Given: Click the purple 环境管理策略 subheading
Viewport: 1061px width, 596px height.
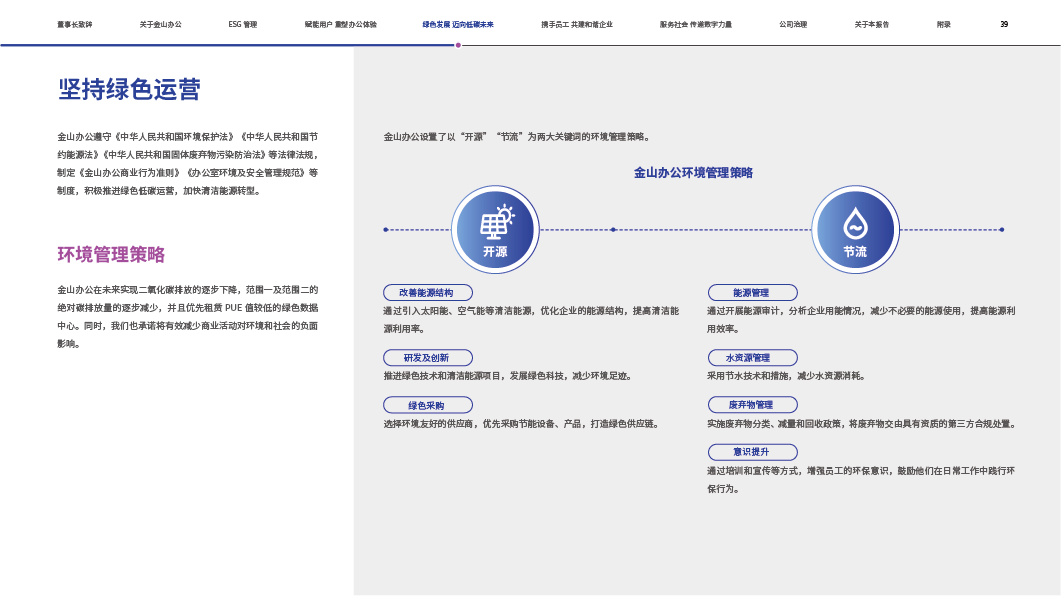Looking at the screenshot, I should (x=111, y=254).
